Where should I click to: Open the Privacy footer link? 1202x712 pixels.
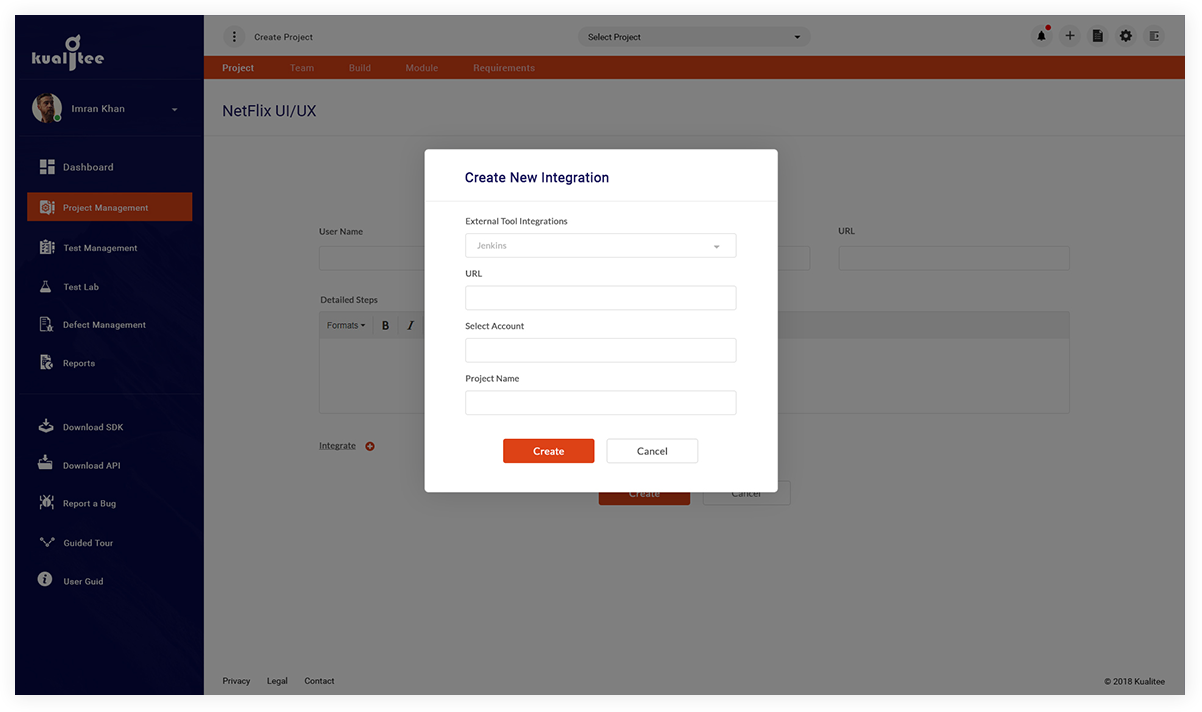[x=236, y=681]
